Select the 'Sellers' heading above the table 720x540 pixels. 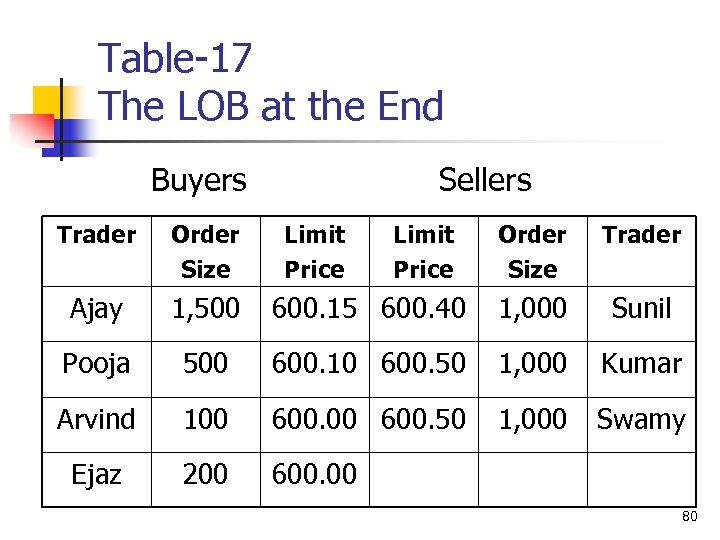tap(484, 180)
